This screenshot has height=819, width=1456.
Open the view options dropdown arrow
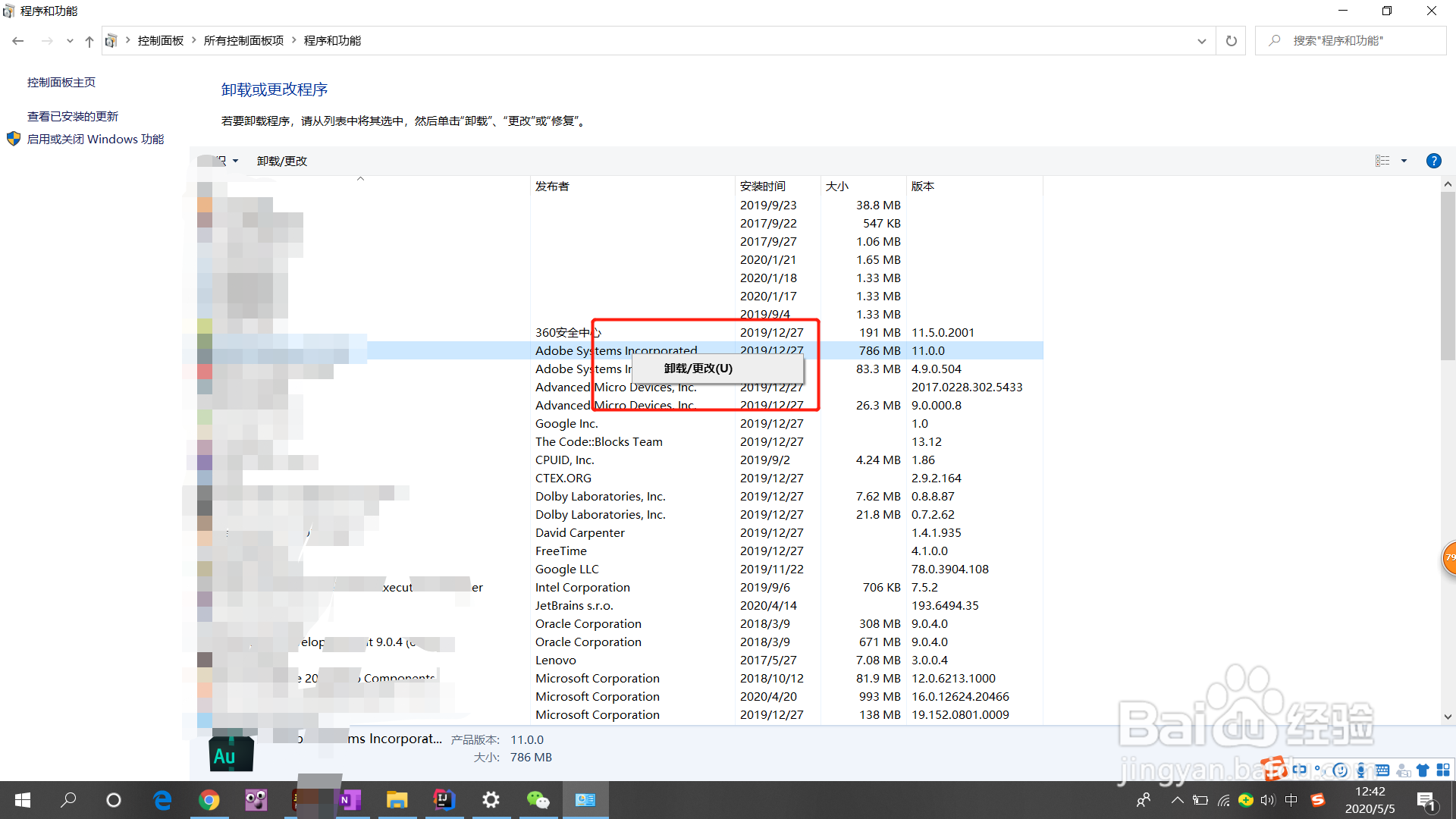(1404, 161)
